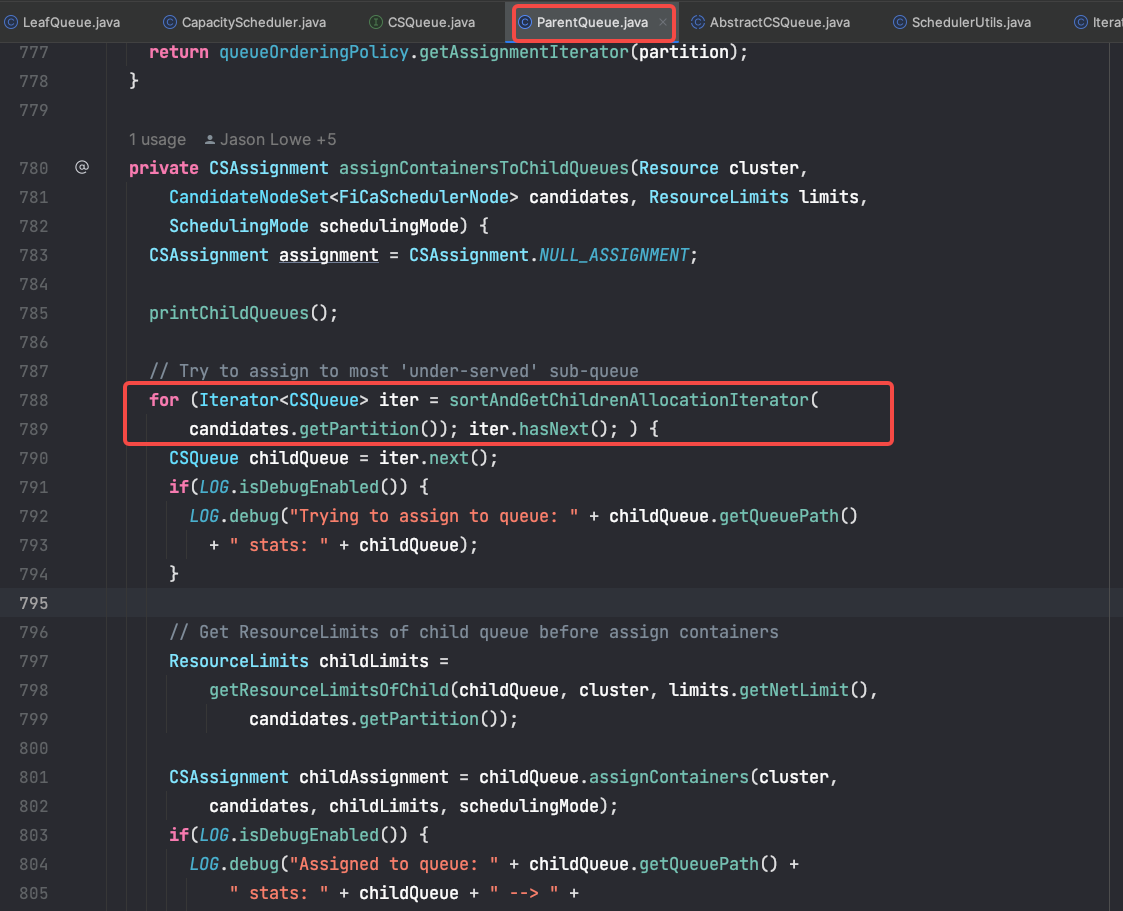Close the ParentQueue.java tab

(x=662, y=22)
